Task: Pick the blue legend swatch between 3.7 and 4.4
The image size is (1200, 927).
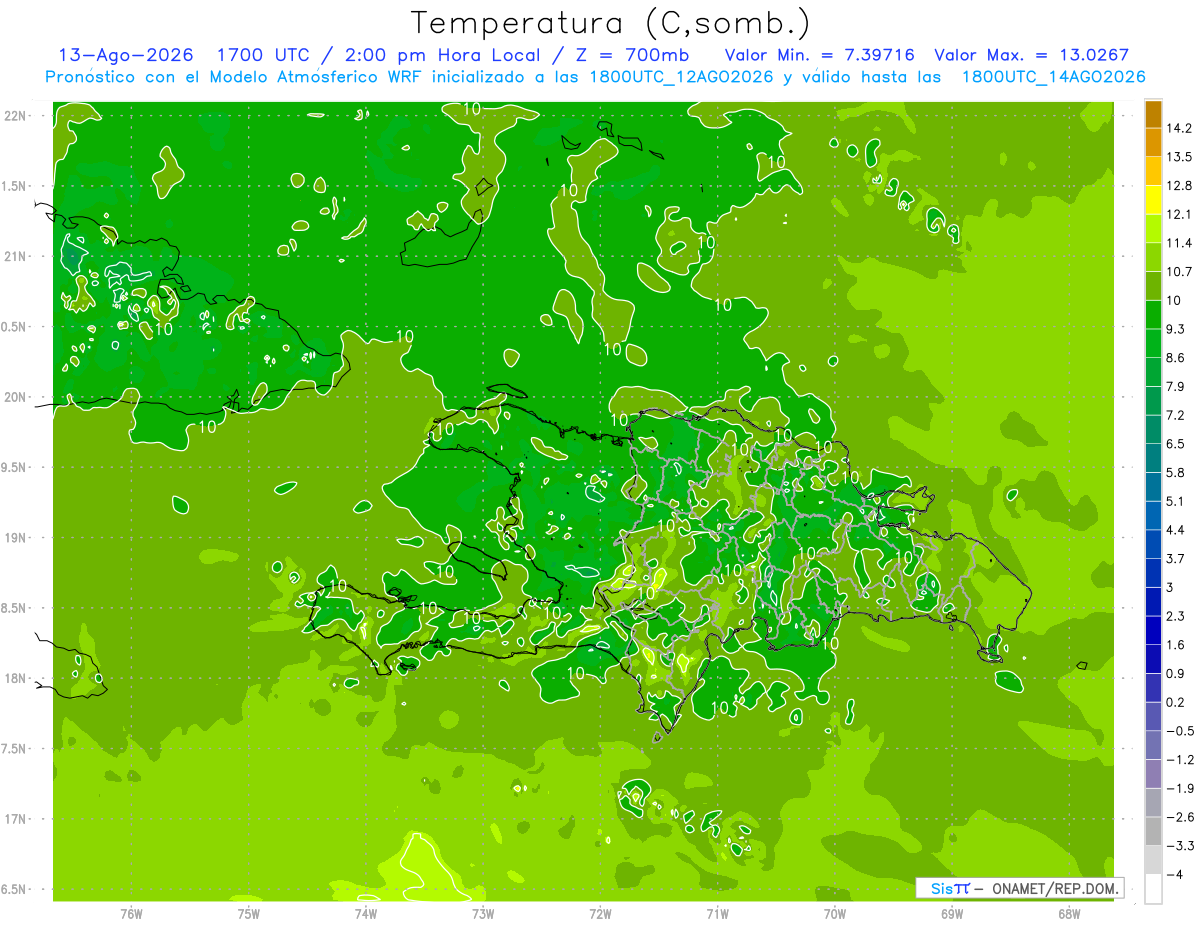Action: click(x=1153, y=544)
